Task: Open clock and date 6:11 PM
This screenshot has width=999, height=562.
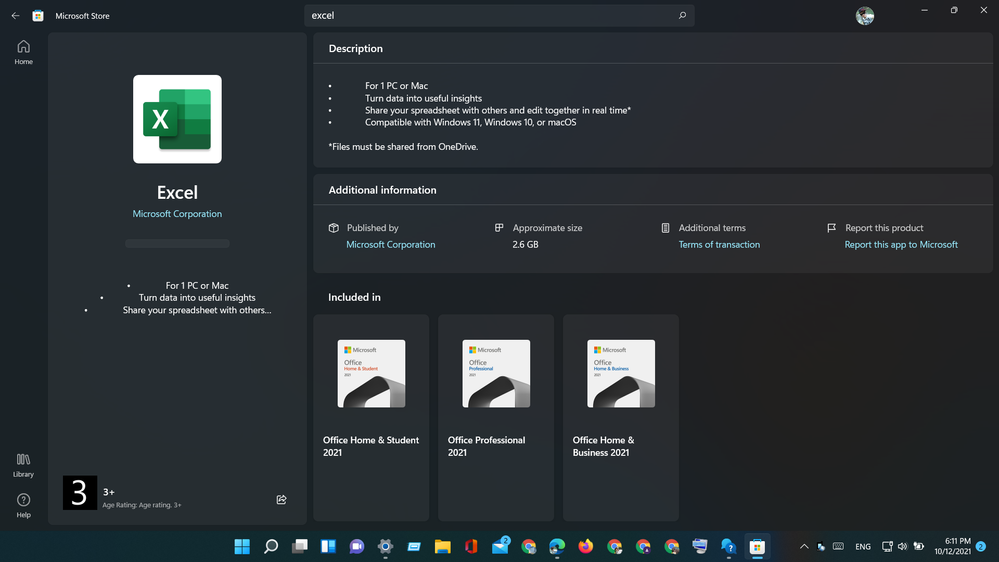Action: 952,546
